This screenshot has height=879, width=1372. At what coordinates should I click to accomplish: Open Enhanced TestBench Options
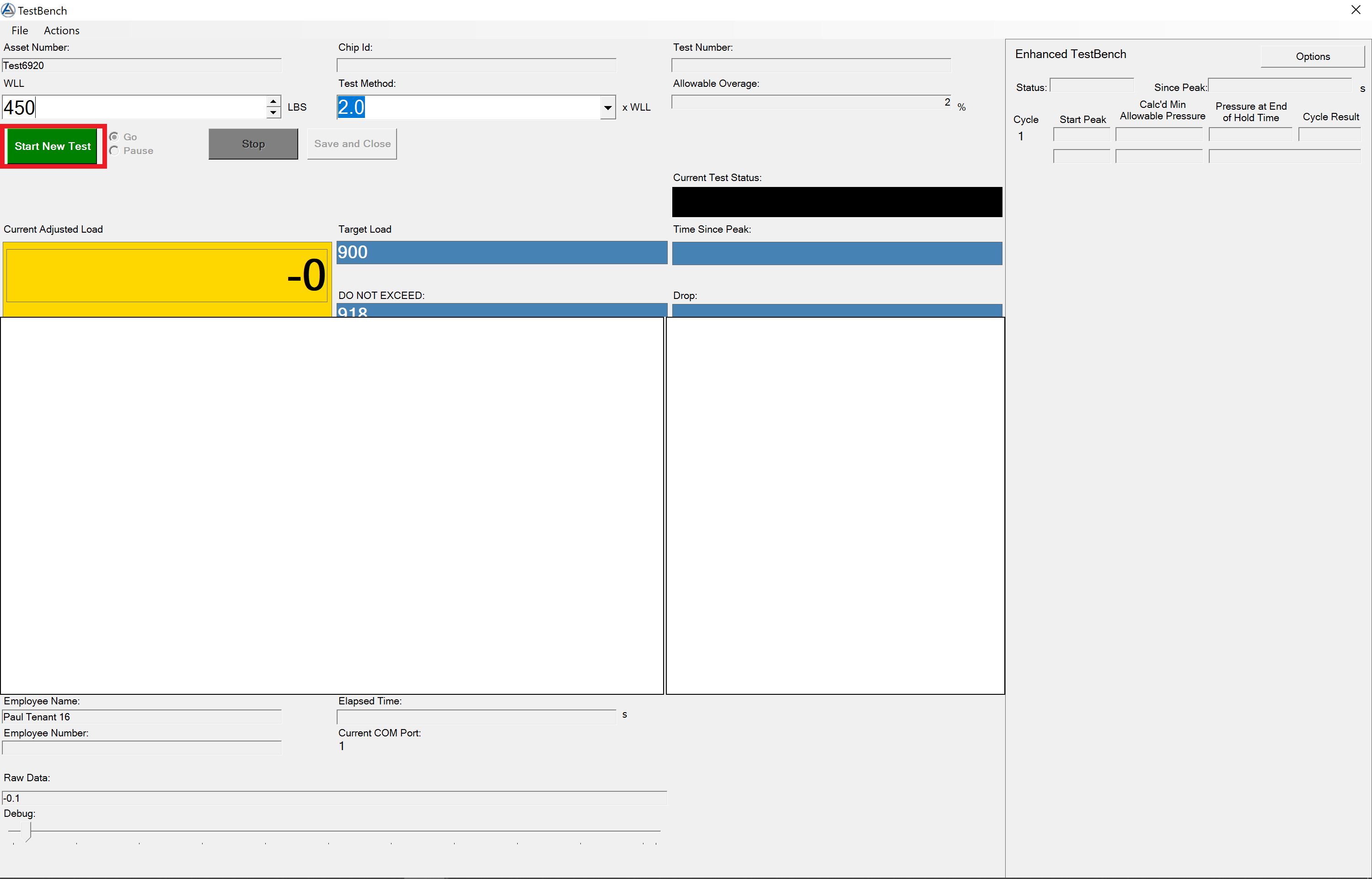coord(1312,57)
